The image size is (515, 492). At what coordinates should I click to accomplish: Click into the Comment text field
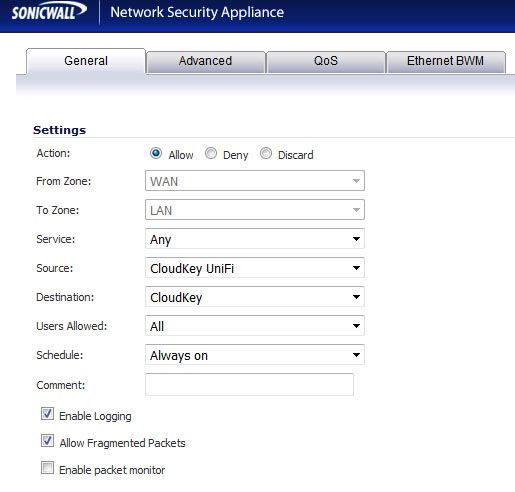(x=249, y=385)
